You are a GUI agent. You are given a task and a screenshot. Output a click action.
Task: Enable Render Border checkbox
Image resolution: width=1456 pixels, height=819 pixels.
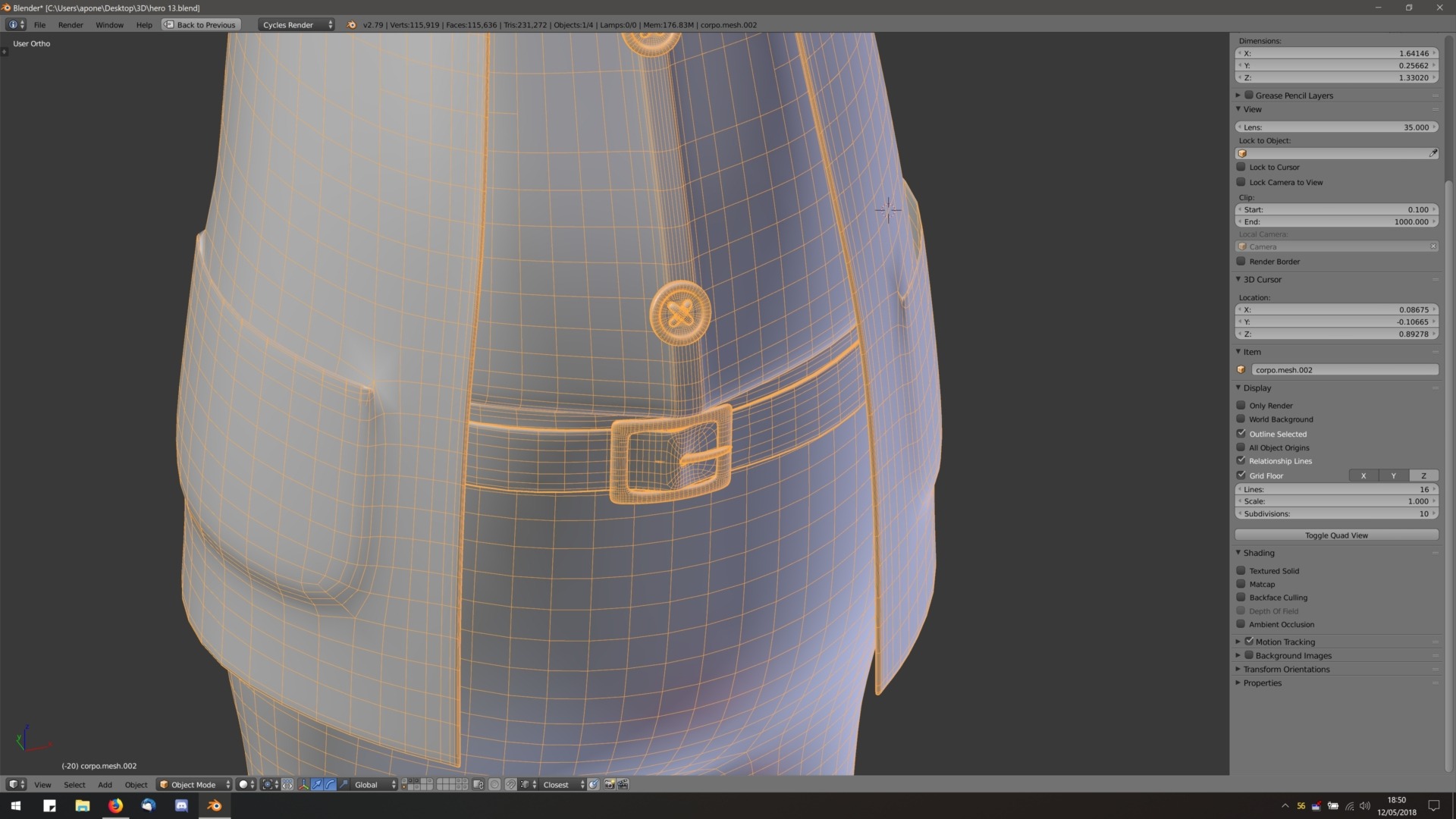pyautogui.click(x=1241, y=262)
